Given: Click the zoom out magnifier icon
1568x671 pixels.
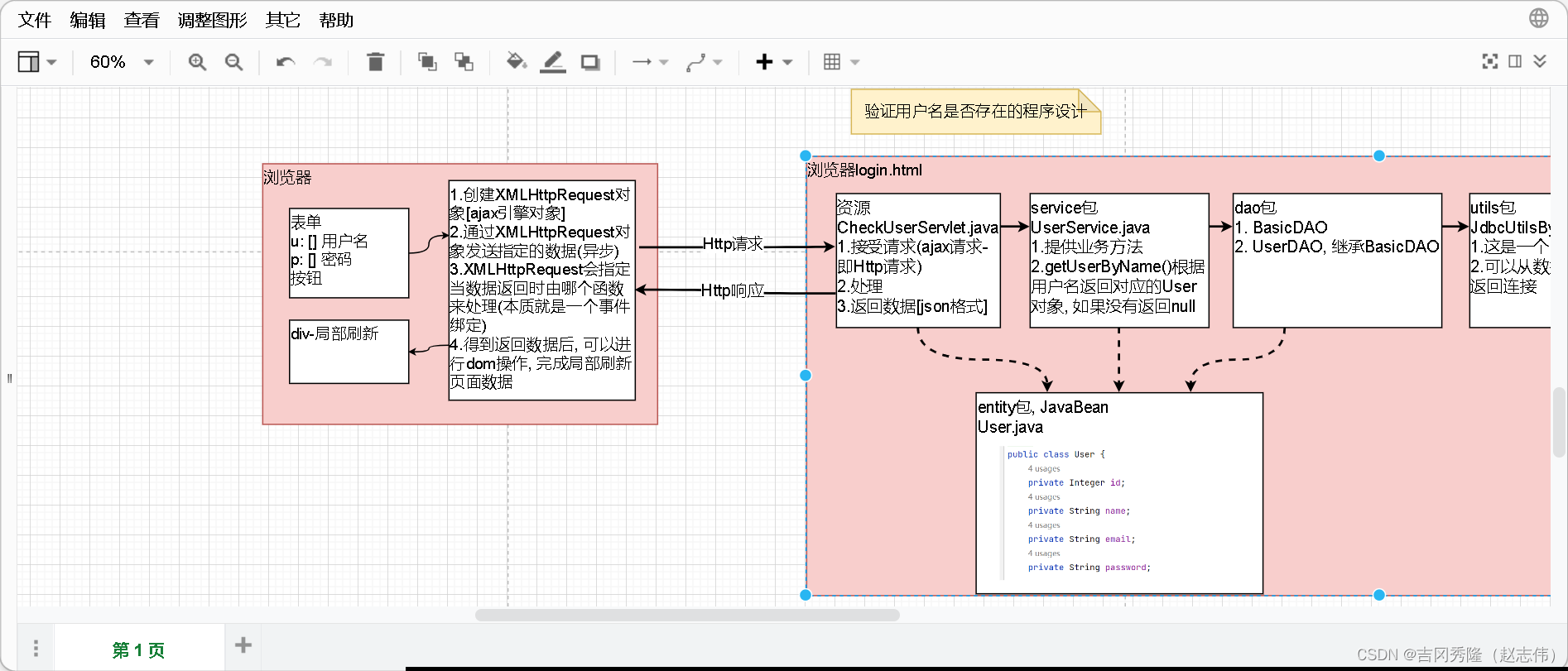Looking at the screenshot, I should pyautogui.click(x=234, y=62).
